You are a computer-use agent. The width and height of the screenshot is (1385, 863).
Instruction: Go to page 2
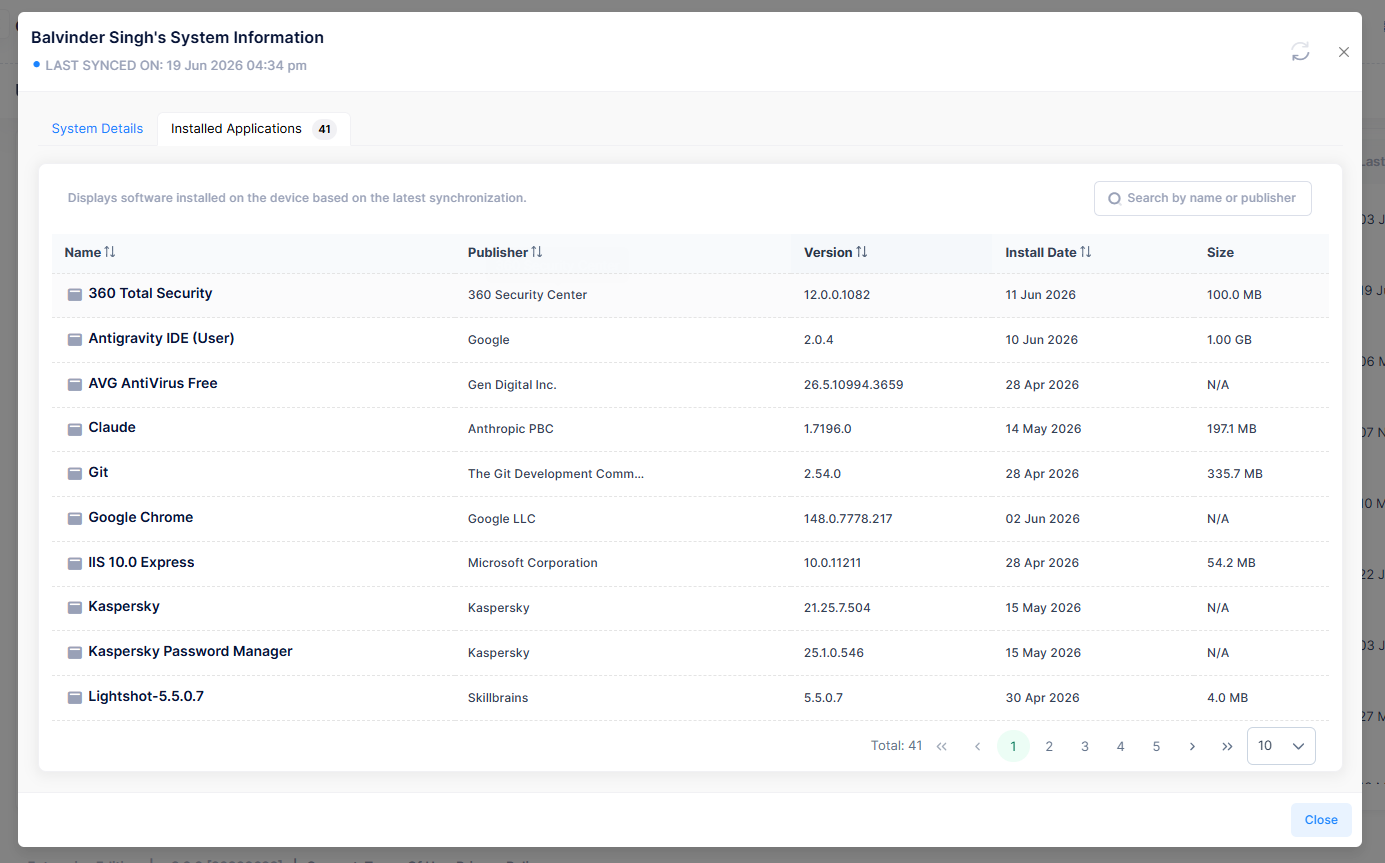[1049, 746]
